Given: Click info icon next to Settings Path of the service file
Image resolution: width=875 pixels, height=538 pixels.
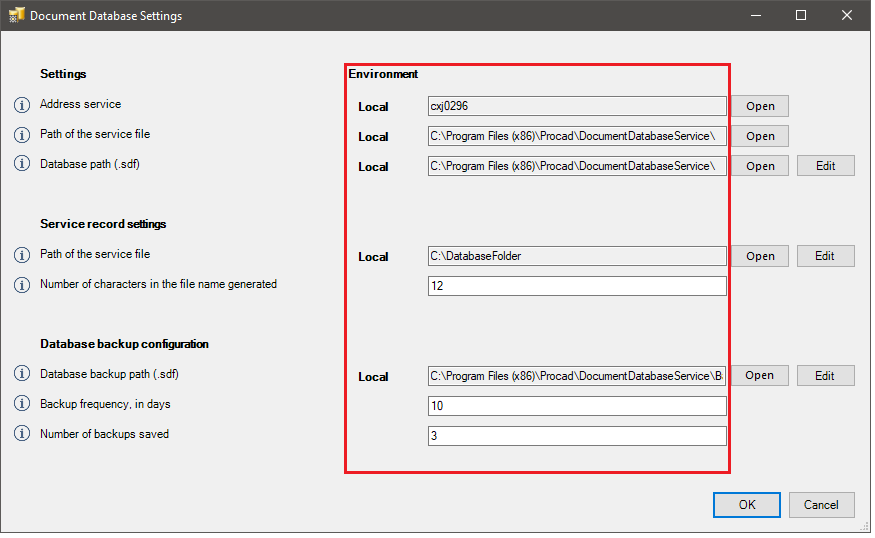Looking at the screenshot, I should [x=22, y=135].
